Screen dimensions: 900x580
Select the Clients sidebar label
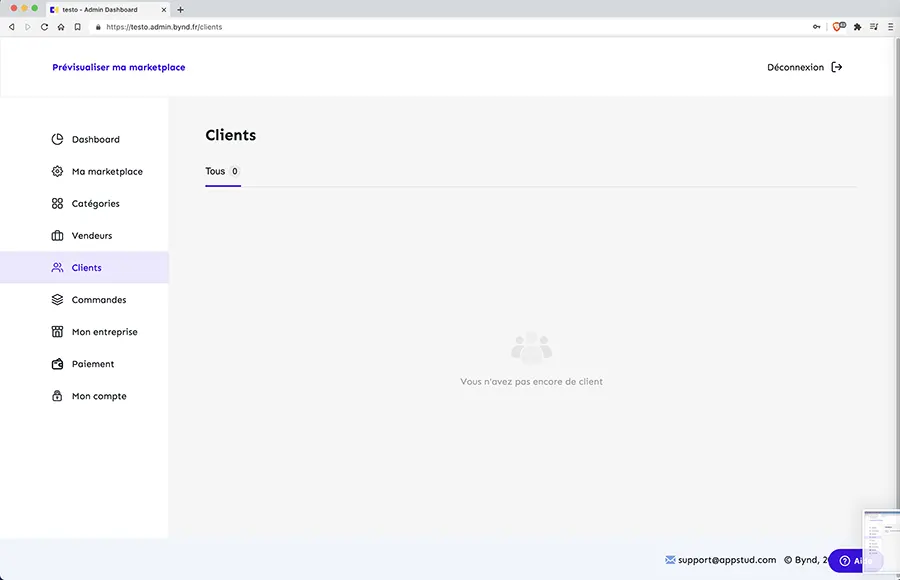(87, 268)
